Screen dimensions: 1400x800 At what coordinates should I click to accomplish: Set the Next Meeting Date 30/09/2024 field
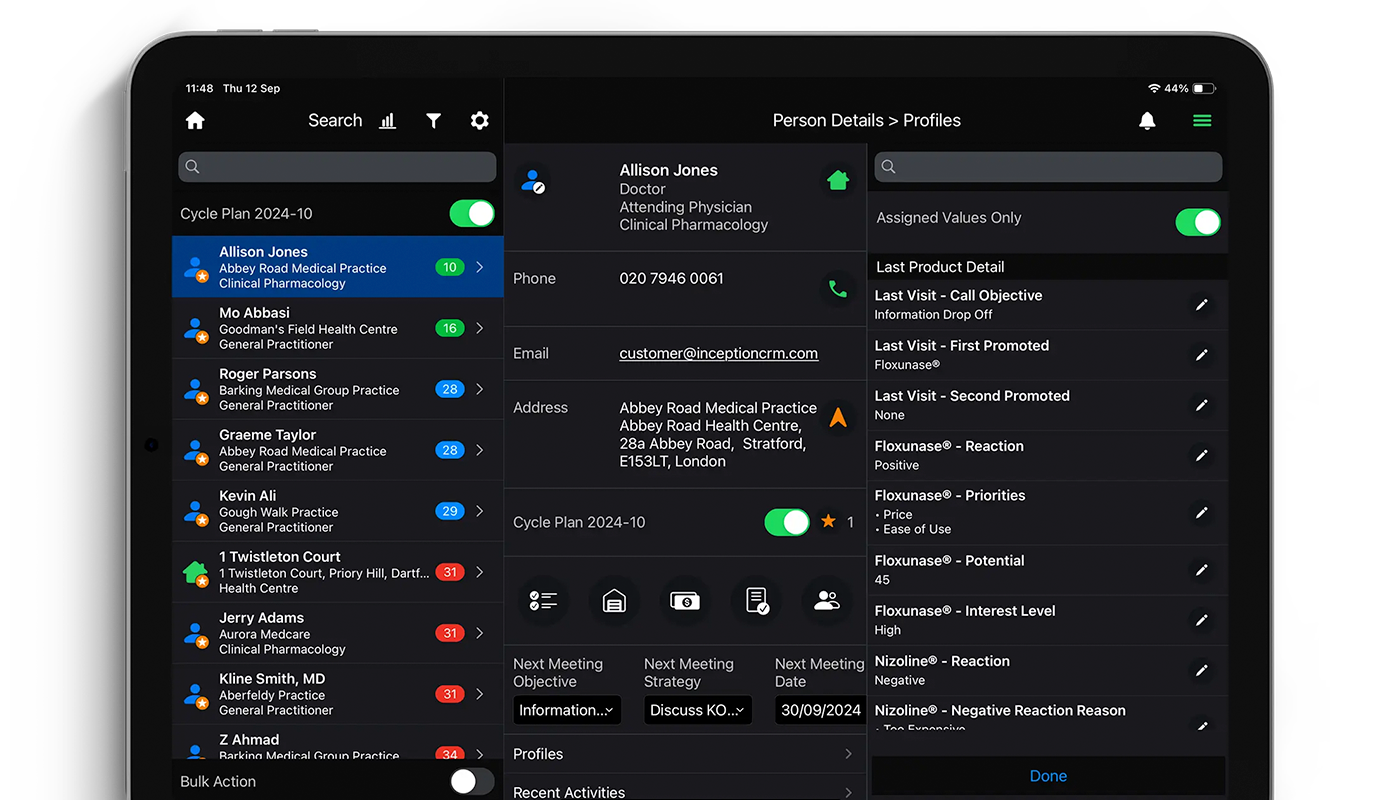[821, 710]
